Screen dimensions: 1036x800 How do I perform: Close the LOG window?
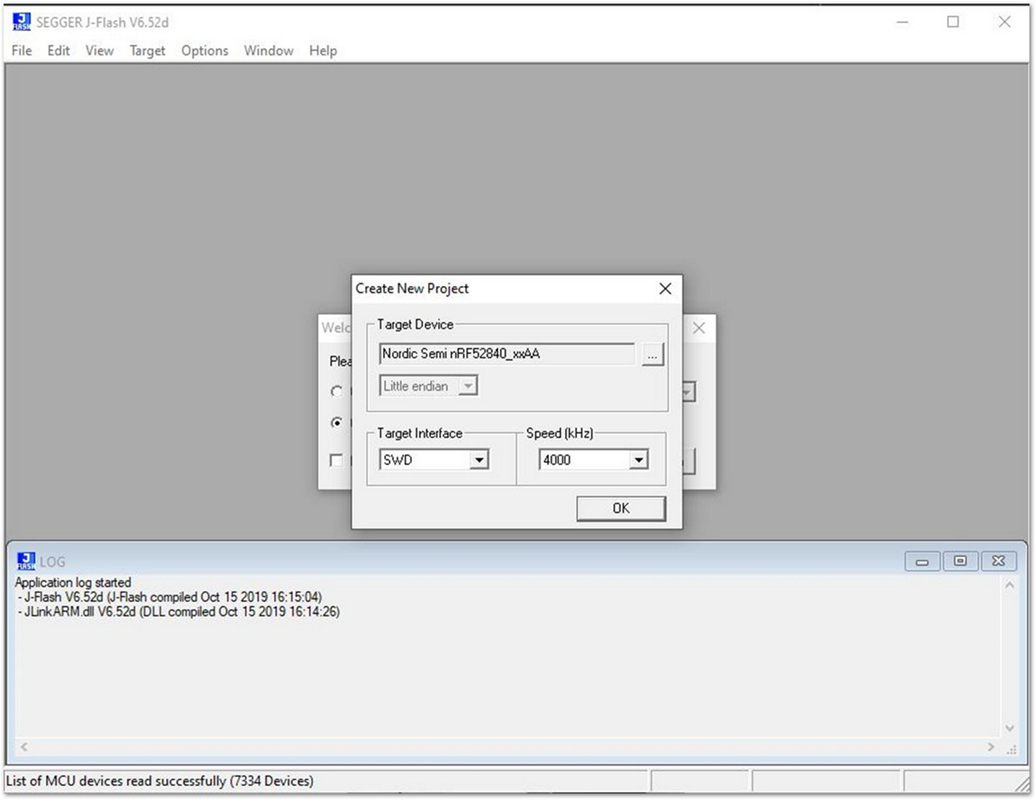[998, 562]
